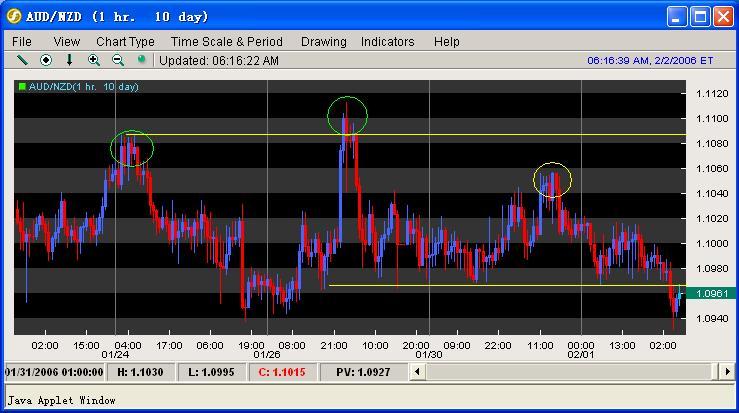739x413 pixels.
Task: Click the scrollbar left arrow button
Action: [x=417, y=372]
